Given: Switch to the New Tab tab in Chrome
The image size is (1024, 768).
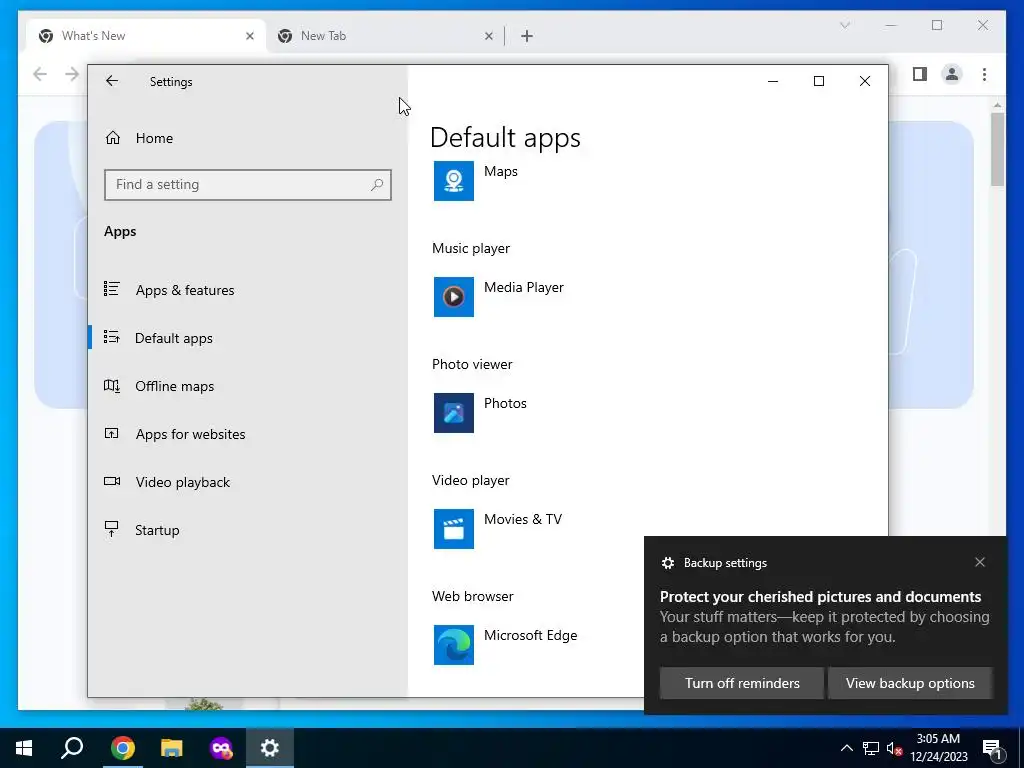Looking at the screenshot, I should pyautogui.click(x=385, y=36).
